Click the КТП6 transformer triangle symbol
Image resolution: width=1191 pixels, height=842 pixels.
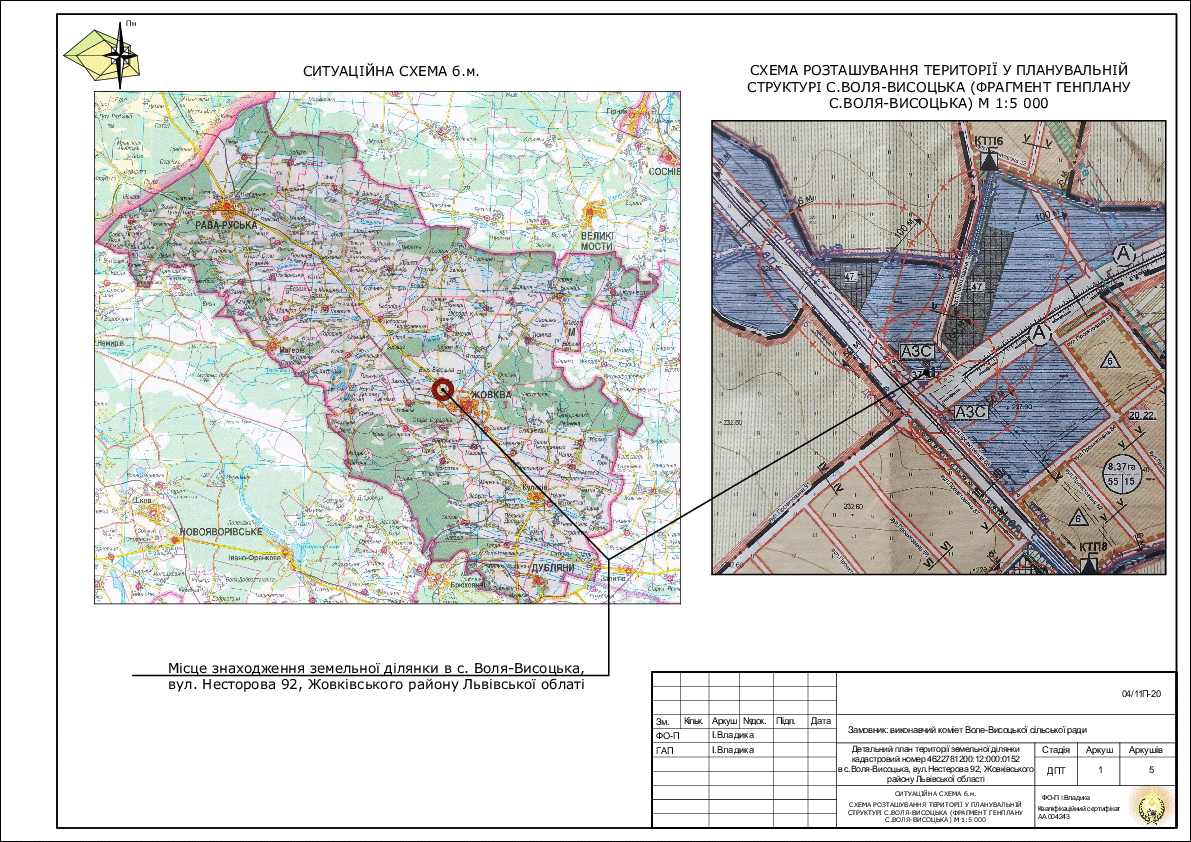[989, 160]
